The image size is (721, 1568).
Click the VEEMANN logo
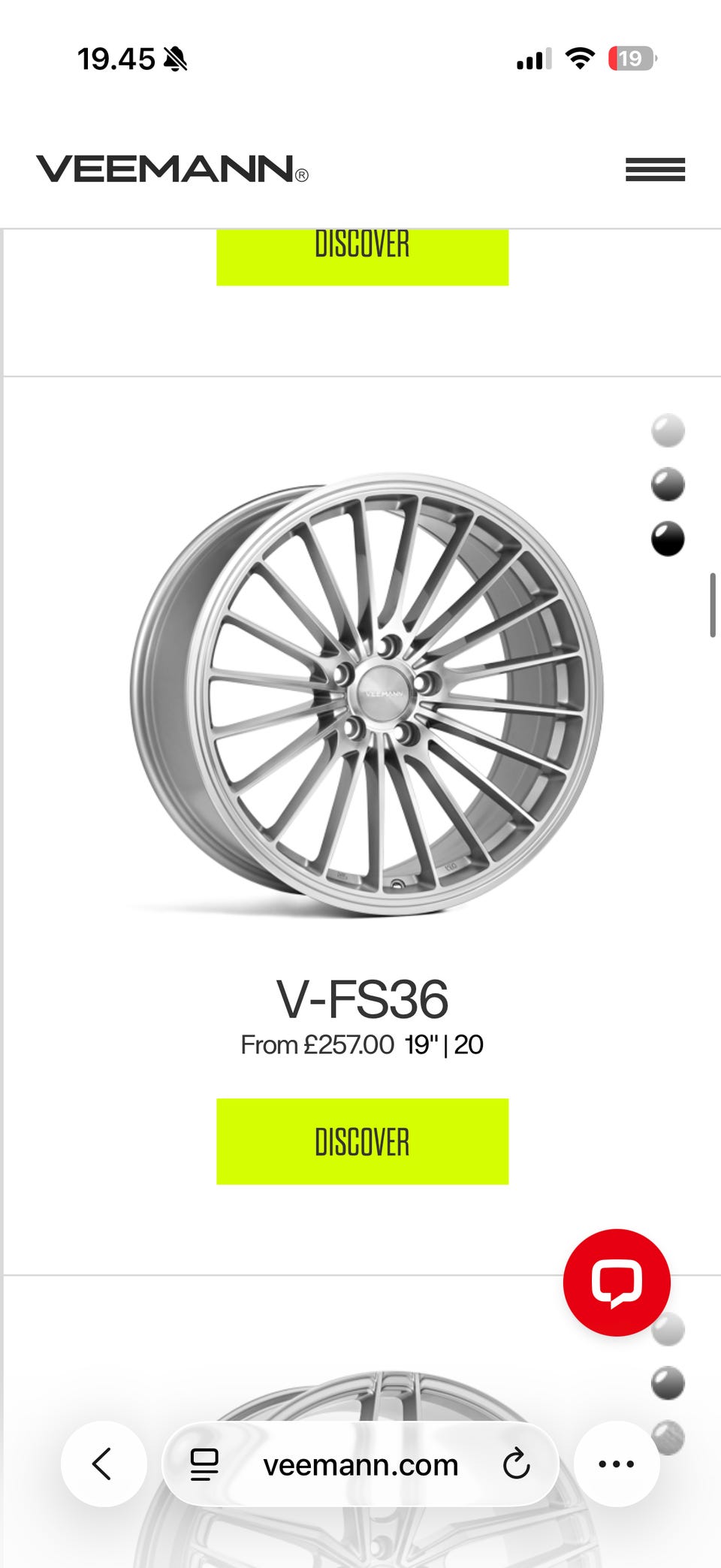pos(172,169)
